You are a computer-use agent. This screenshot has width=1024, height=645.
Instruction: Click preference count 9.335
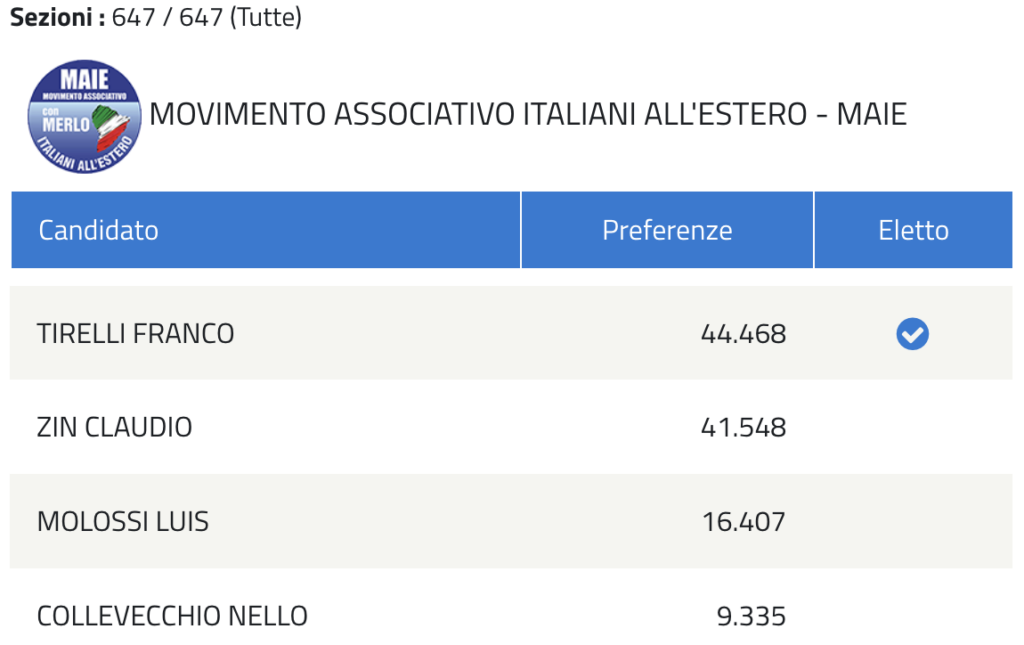click(x=751, y=616)
